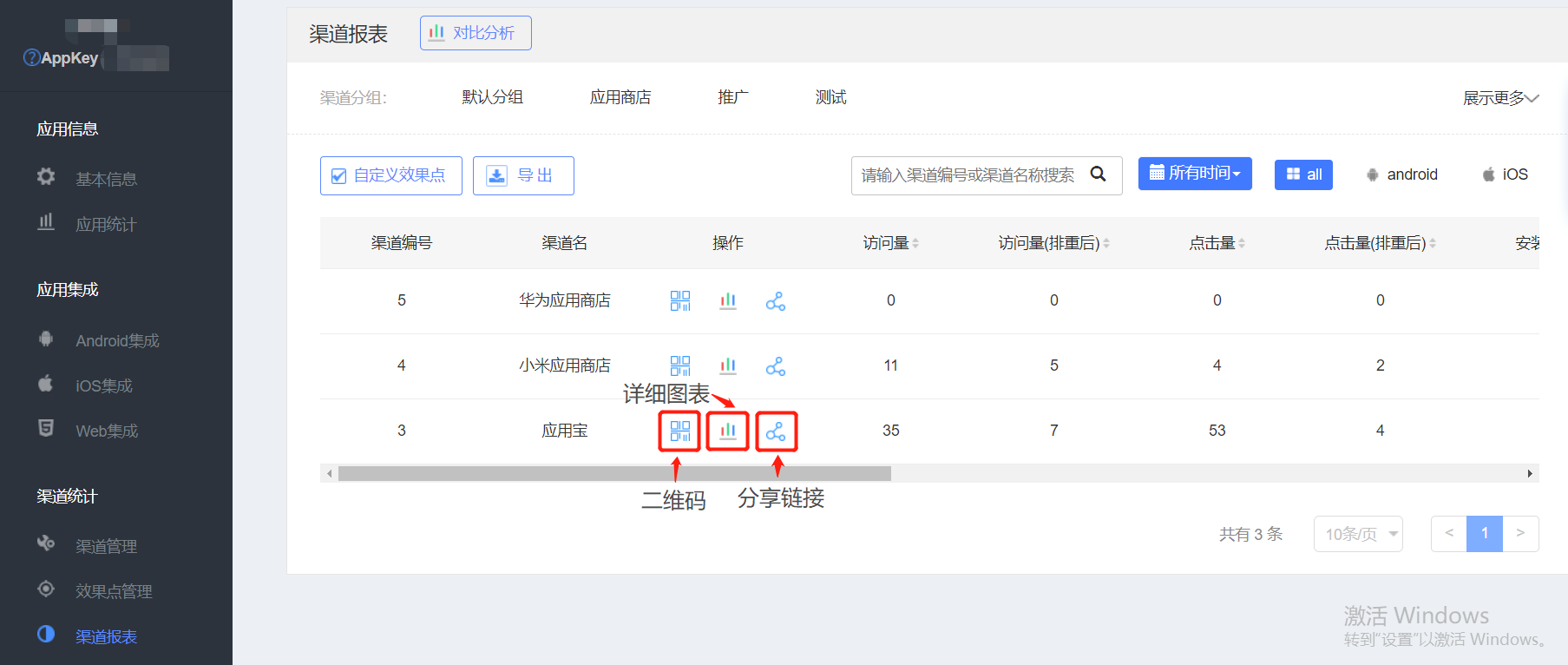Filter by android platform
Screen dimensions: 1568x665
[x=1401, y=174]
